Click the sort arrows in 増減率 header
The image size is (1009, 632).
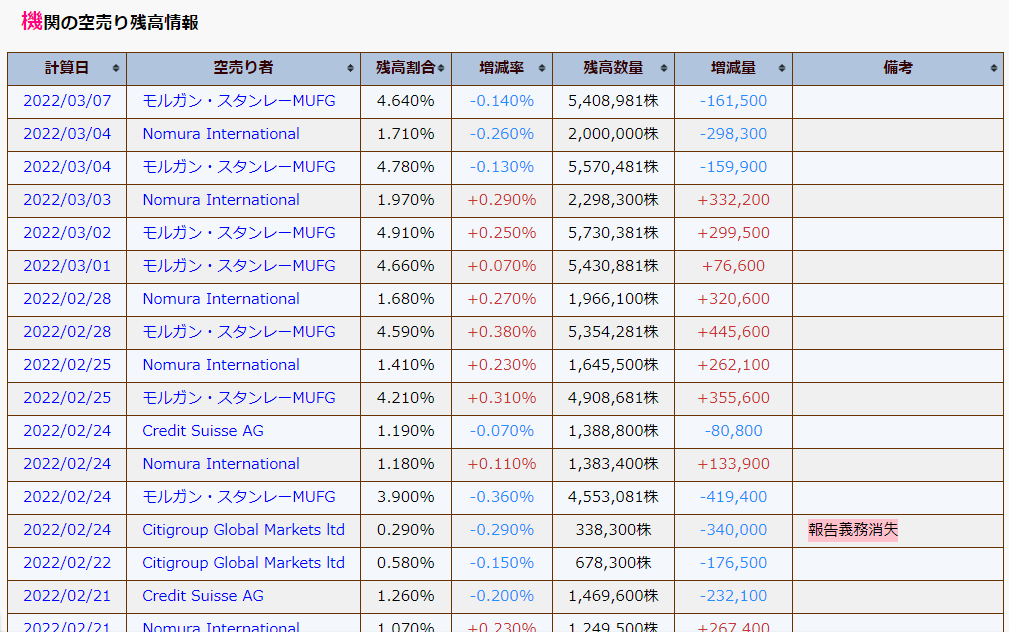pos(542,69)
